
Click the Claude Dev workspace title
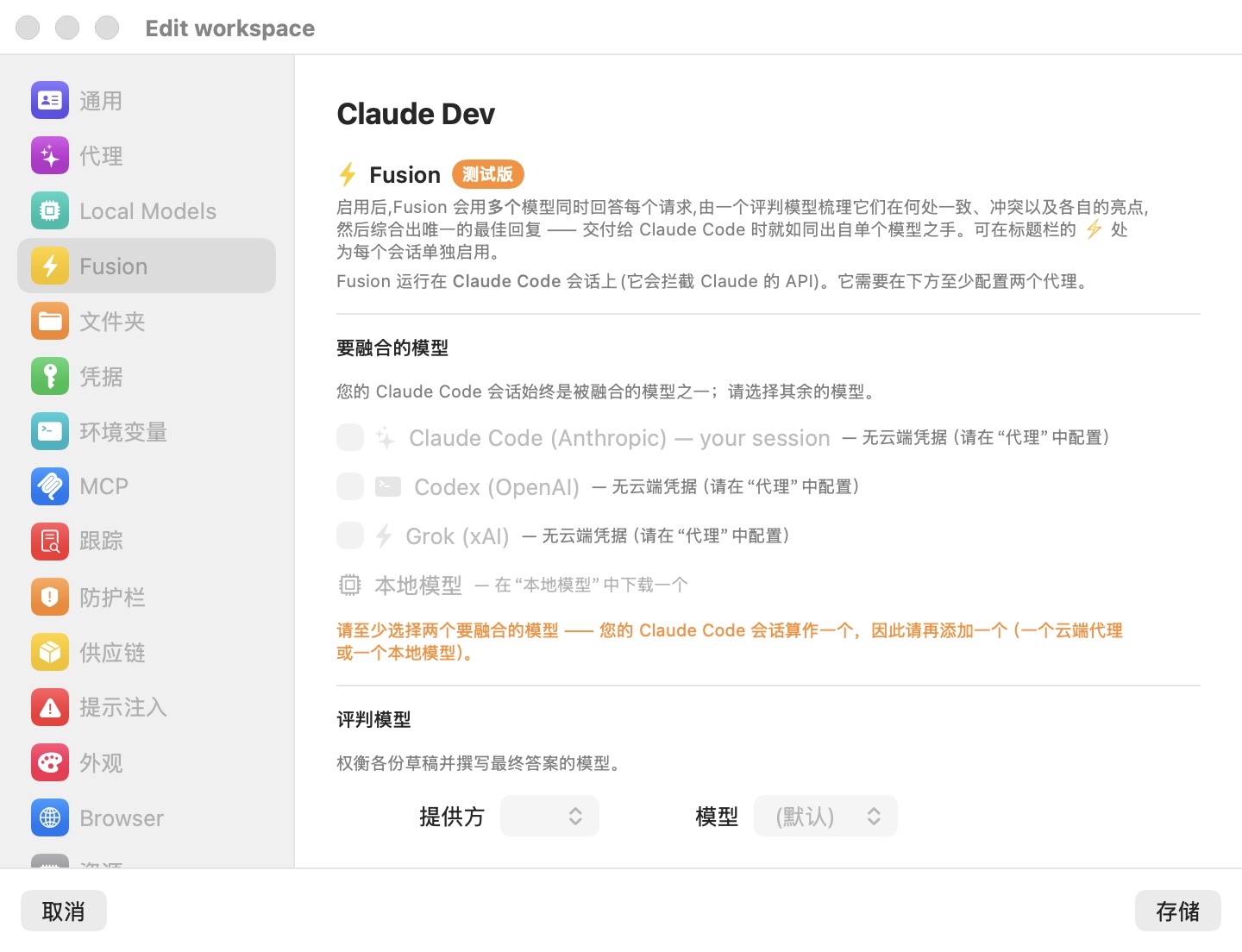(416, 114)
